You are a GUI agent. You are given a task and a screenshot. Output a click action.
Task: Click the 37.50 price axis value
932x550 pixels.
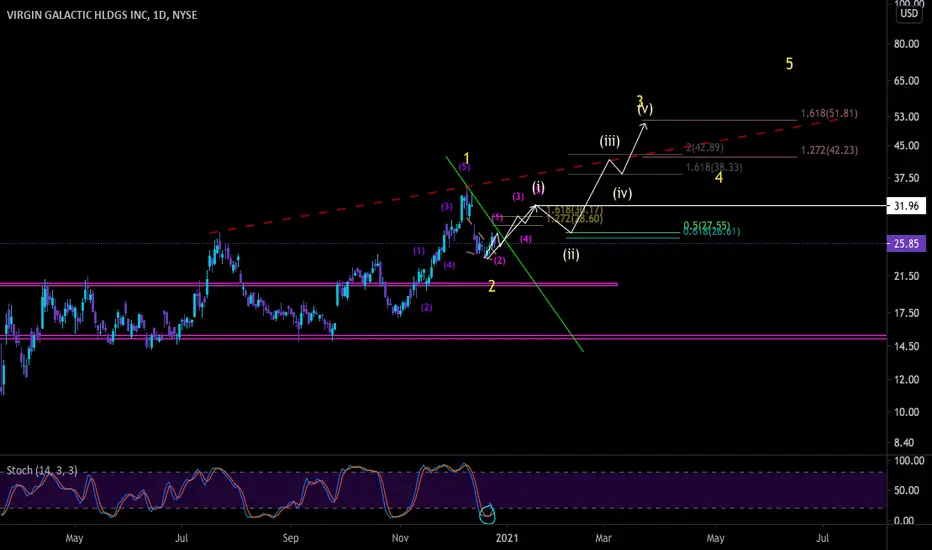tap(906, 178)
